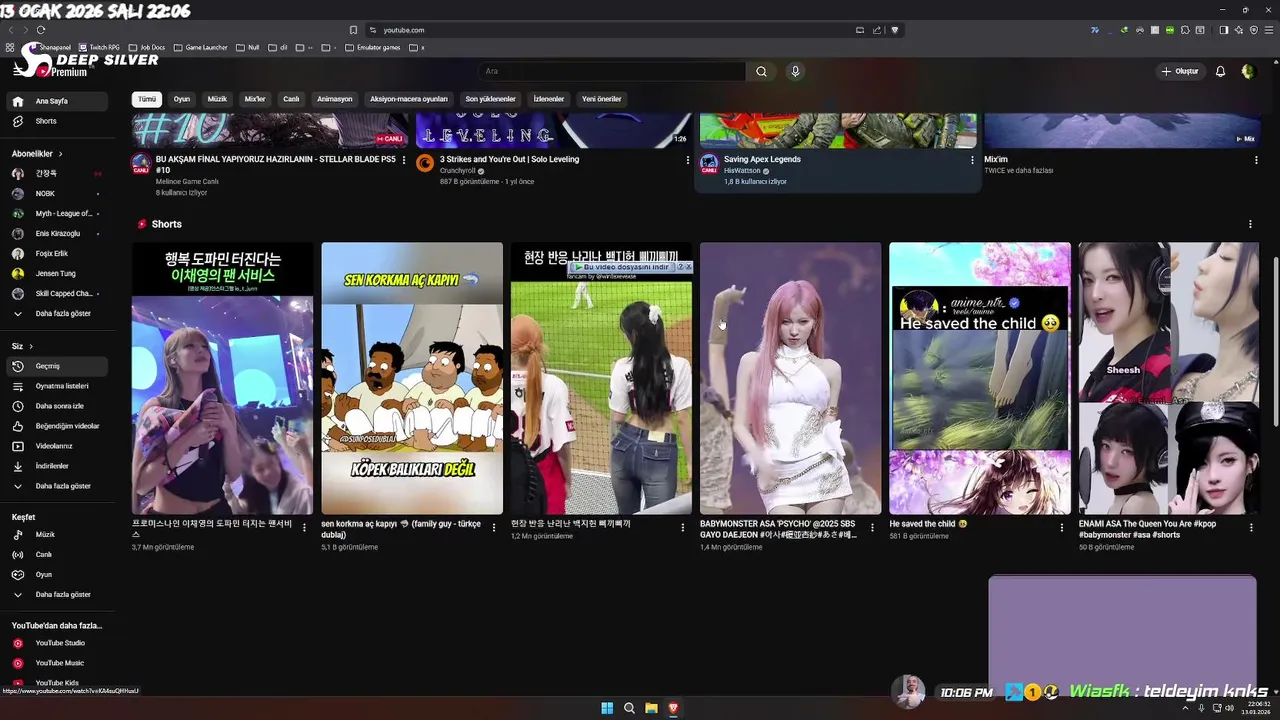
Task: Open options for He saved the child short
Action: [x=1062, y=527]
